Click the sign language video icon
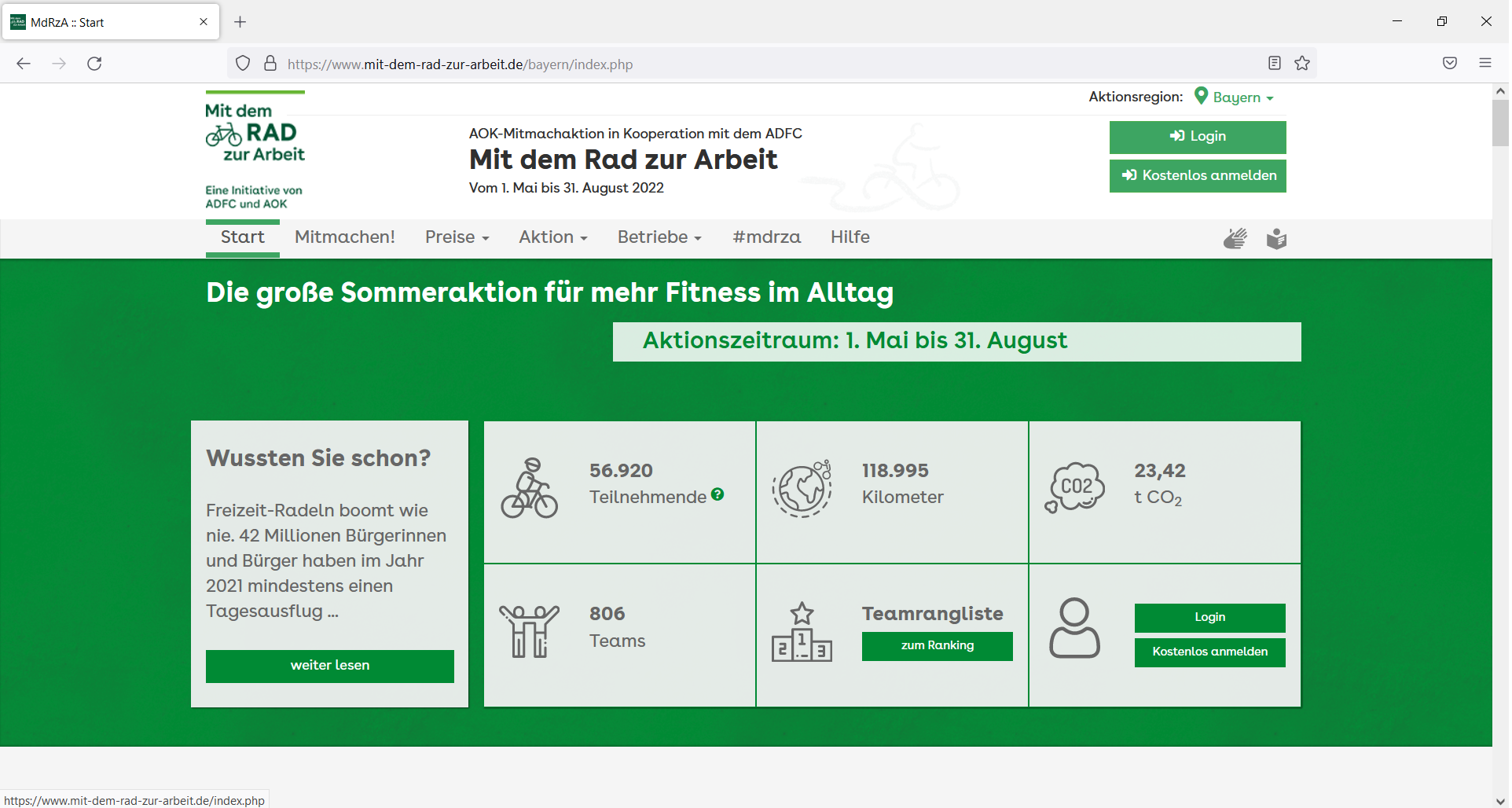1512x808 pixels. click(1234, 238)
